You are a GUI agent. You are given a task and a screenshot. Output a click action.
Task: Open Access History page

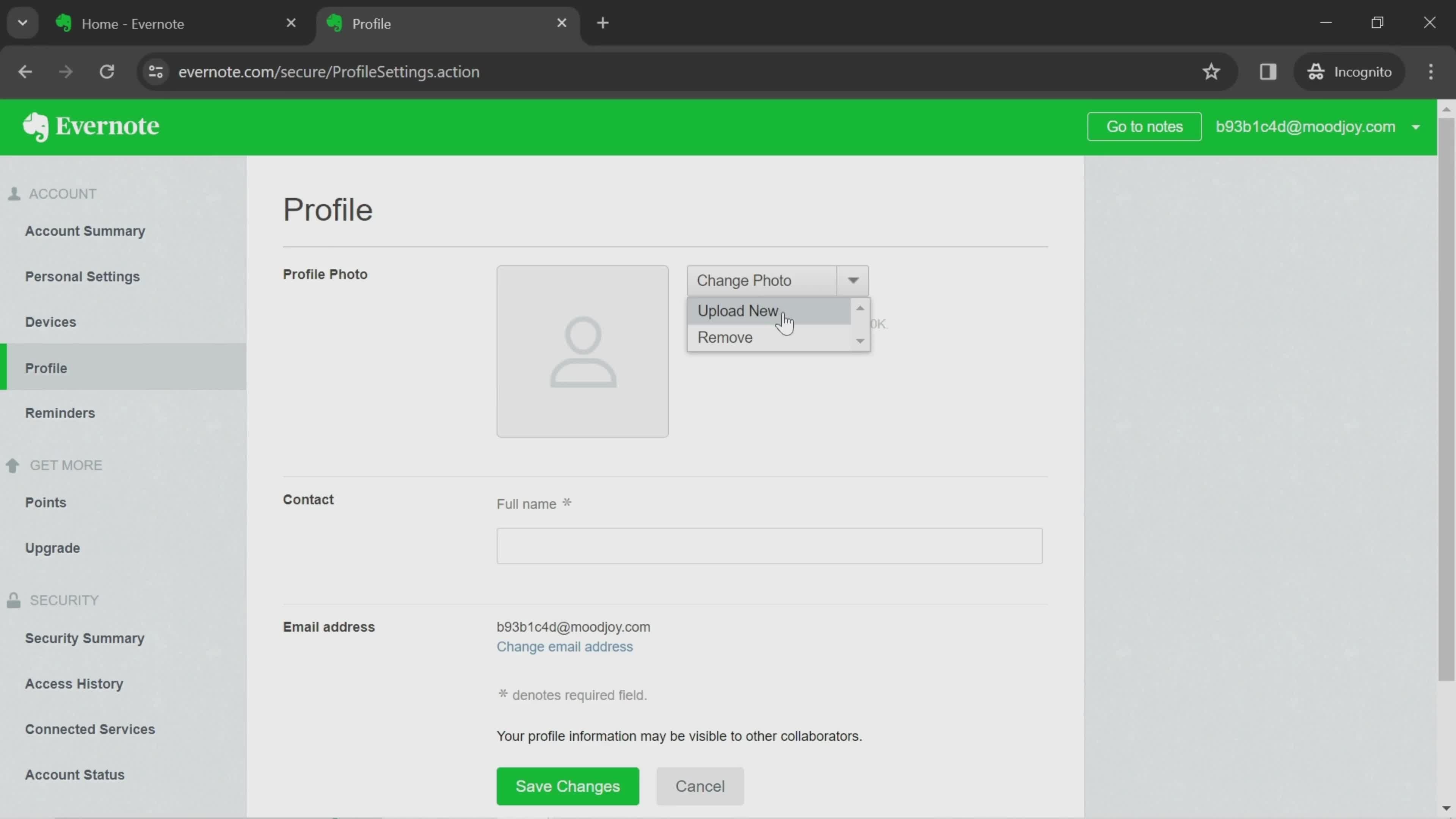73,683
